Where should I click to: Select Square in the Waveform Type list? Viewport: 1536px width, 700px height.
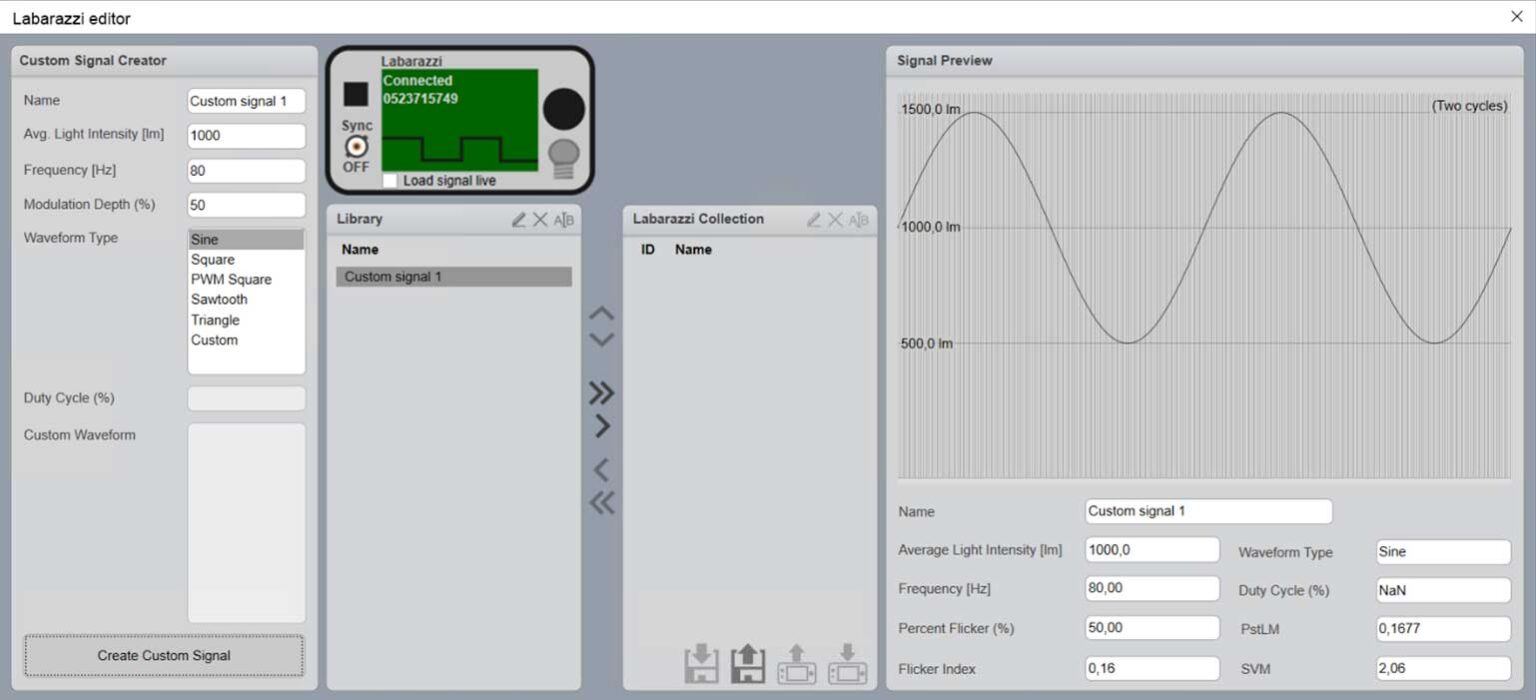tap(213, 259)
